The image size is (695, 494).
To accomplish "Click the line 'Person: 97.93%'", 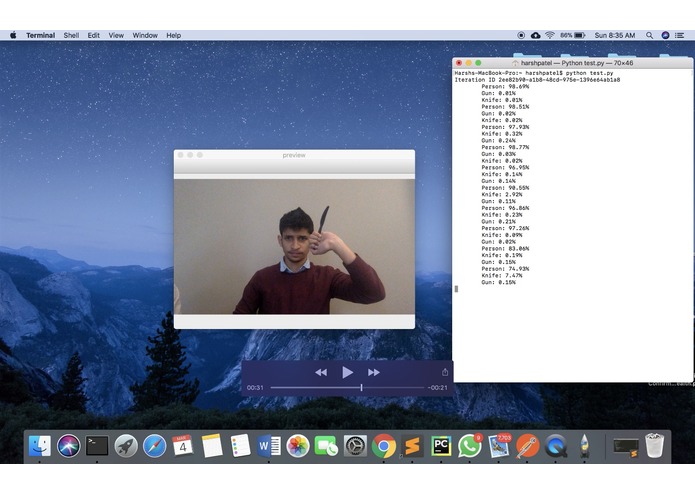I will pos(505,127).
